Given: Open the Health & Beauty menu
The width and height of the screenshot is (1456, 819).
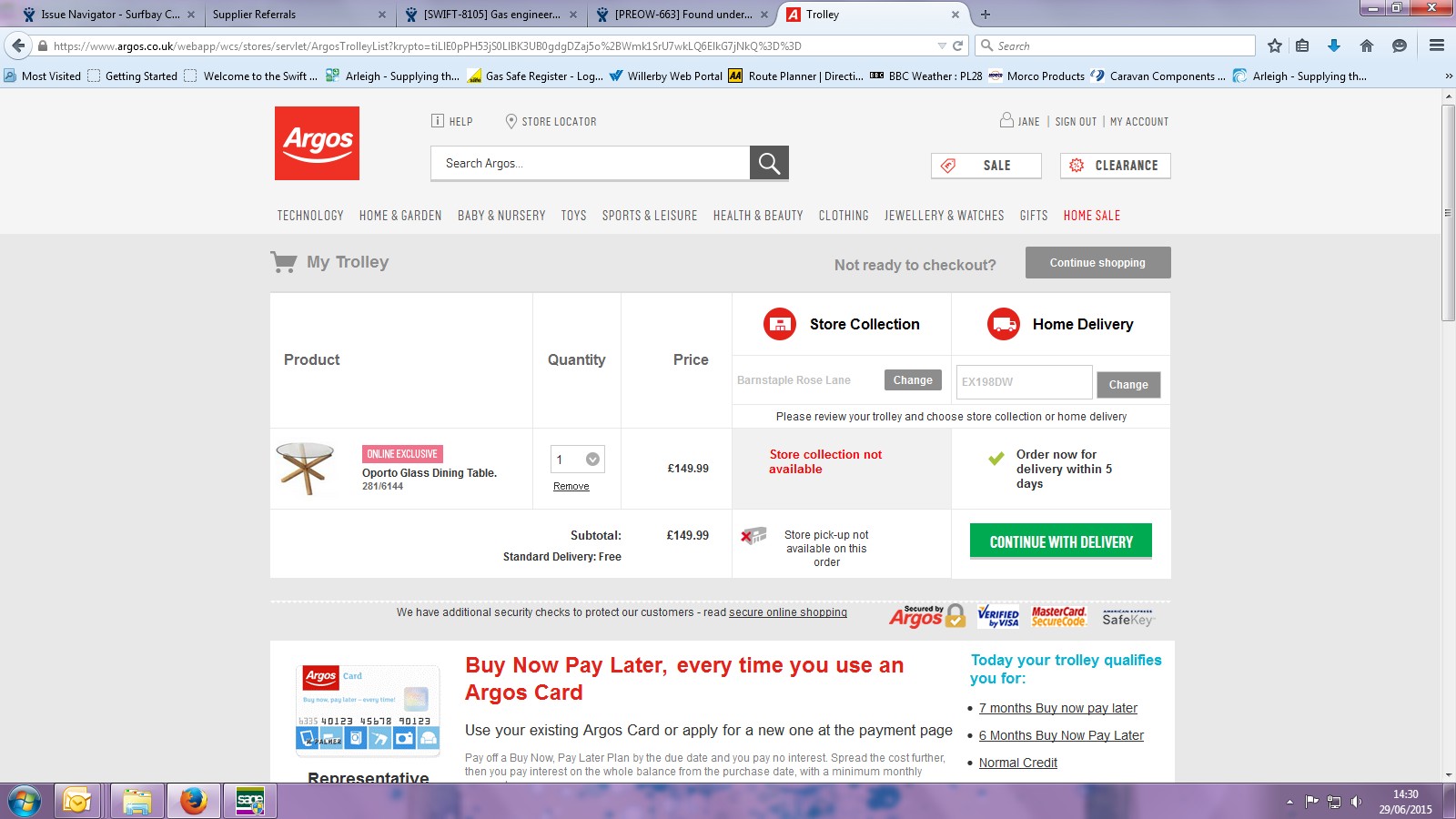Looking at the screenshot, I should point(758,216).
